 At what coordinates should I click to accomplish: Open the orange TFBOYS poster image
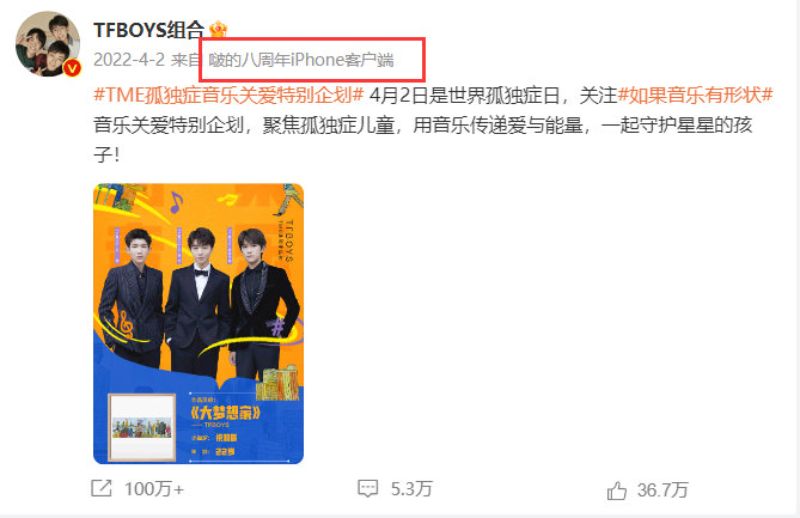coord(198,324)
